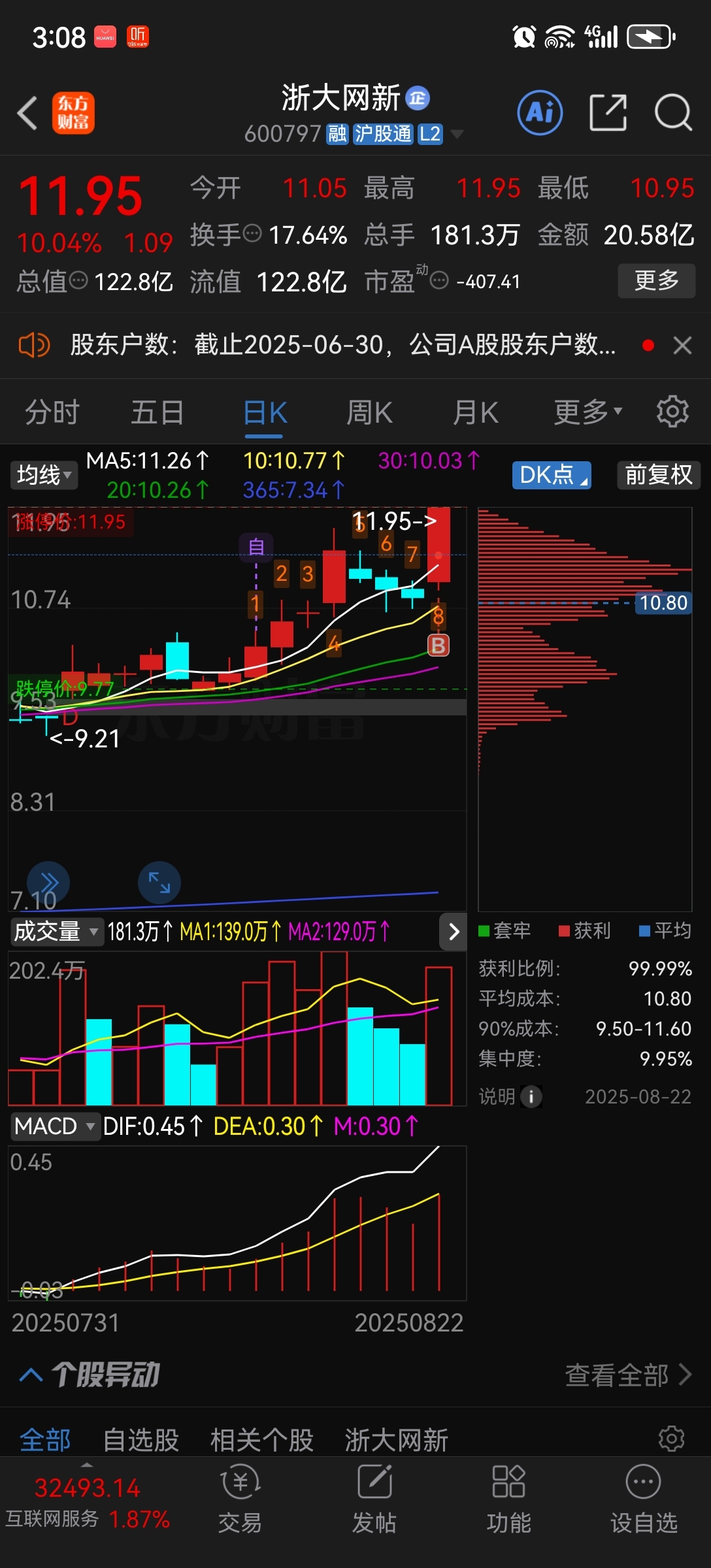Screen dimensions: 711x1568
Task: Tap the 发帖 post icon
Action: tap(374, 1499)
